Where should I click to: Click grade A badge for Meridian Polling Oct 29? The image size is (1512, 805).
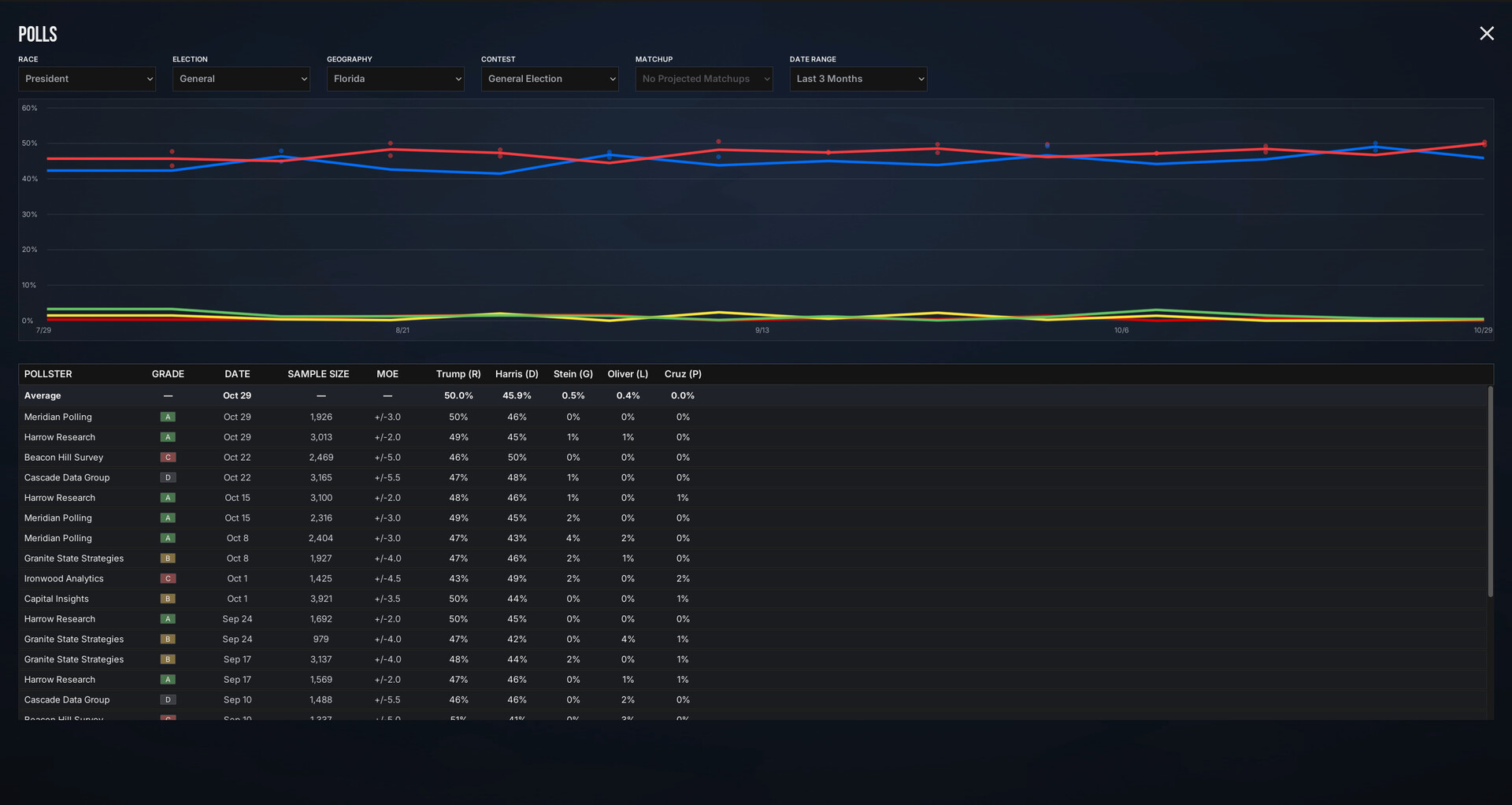pyautogui.click(x=168, y=417)
